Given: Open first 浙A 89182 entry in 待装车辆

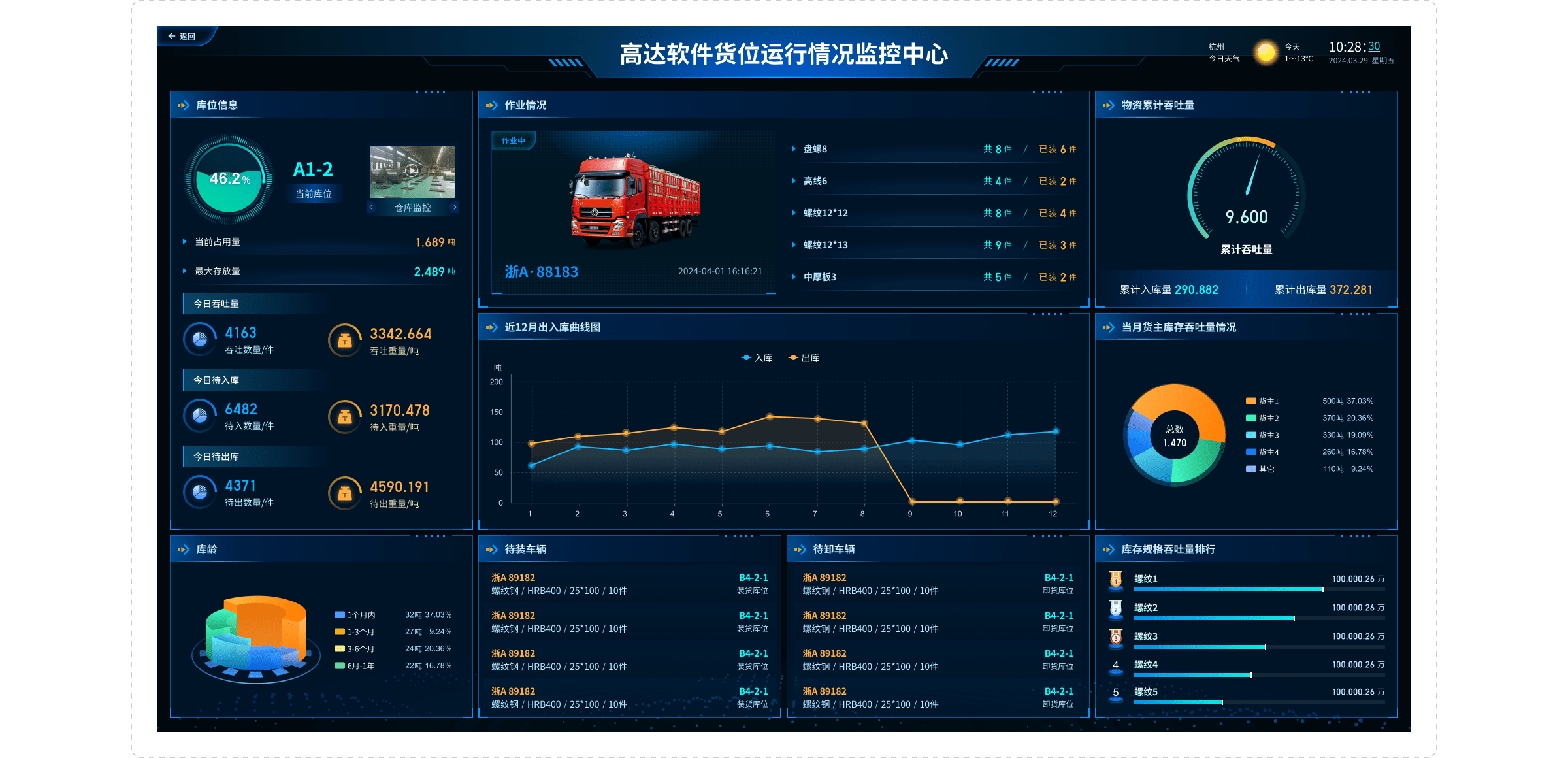Looking at the screenshot, I should pos(513,578).
